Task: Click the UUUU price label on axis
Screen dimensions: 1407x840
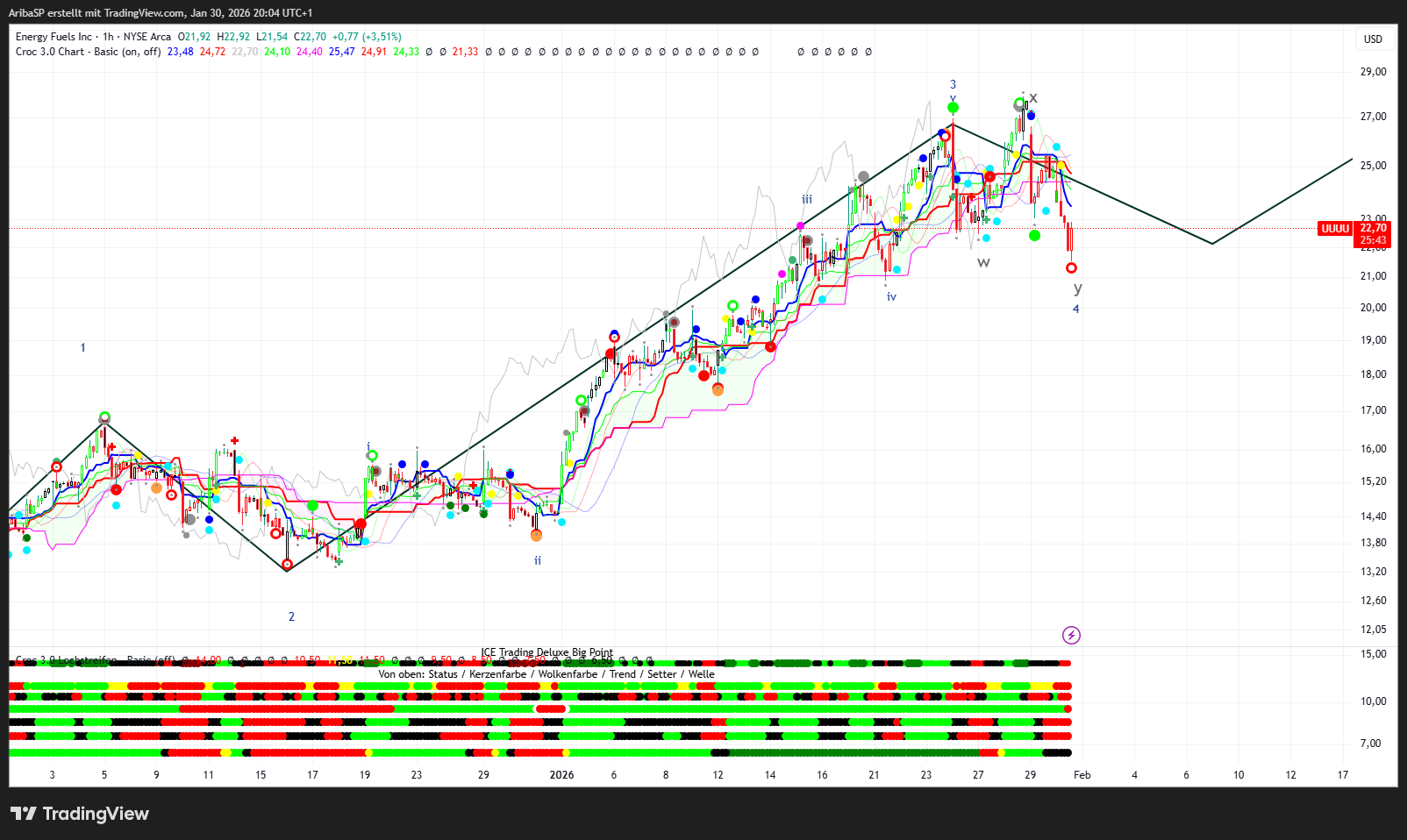Action: click(x=1335, y=229)
